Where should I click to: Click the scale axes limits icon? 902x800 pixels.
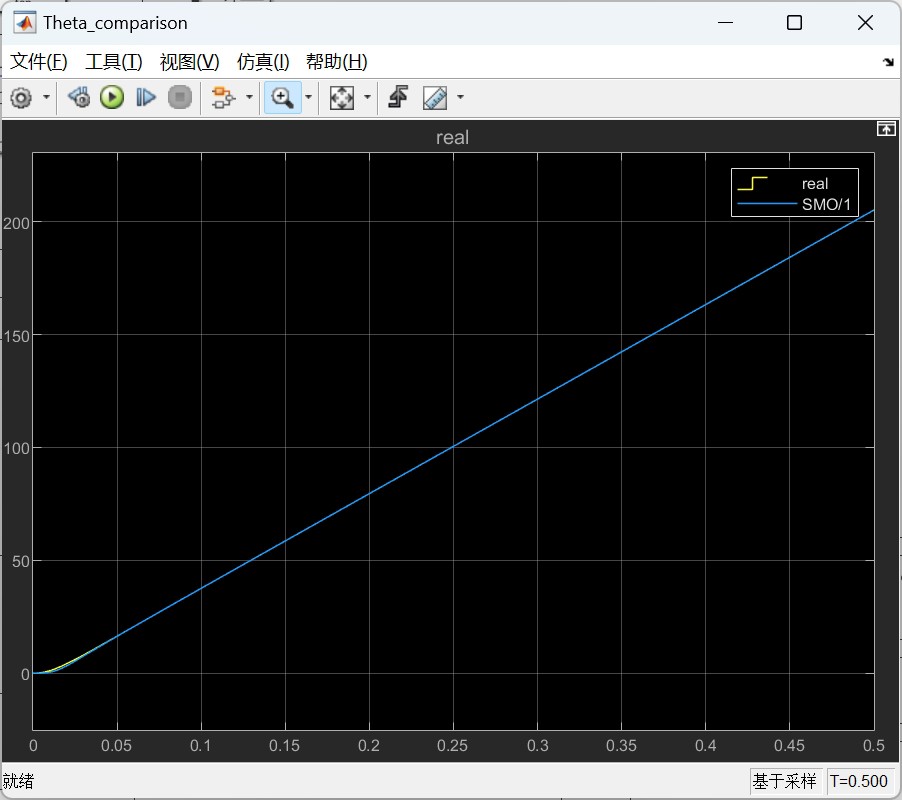(x=342, y=98)
